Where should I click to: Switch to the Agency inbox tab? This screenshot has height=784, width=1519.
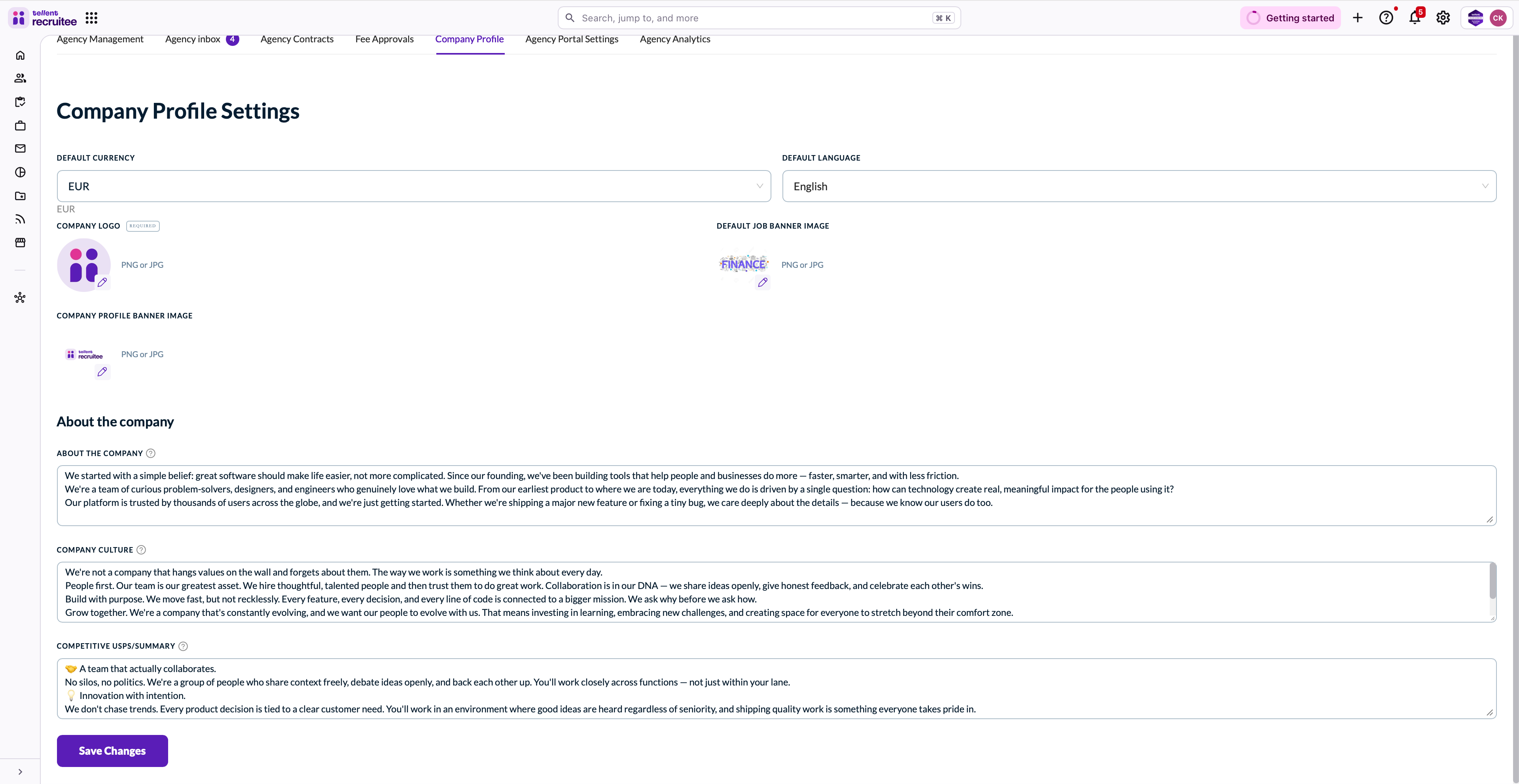(x=202, y=39)
